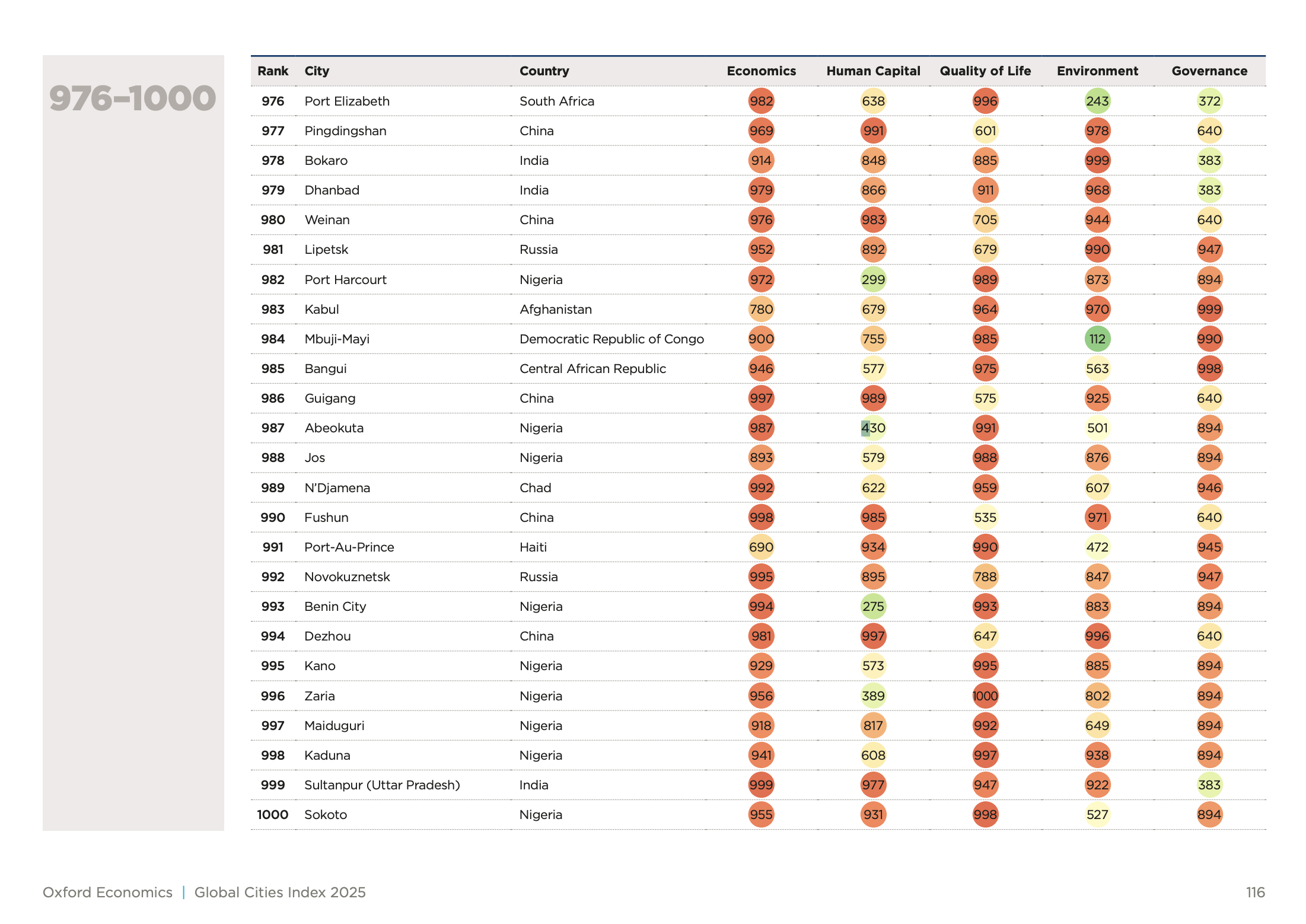This screenshot has width=1306, height=924.
Task: Select the Environment column header
Action: click(1097, 71)
